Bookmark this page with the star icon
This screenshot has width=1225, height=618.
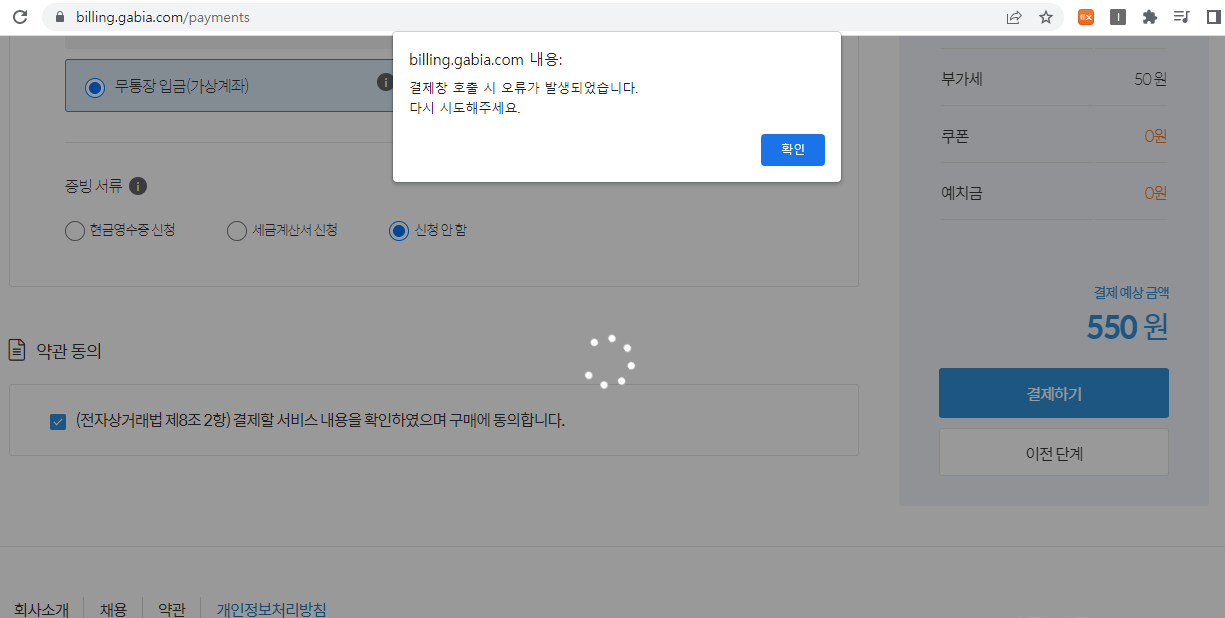tap(1046, 17)
